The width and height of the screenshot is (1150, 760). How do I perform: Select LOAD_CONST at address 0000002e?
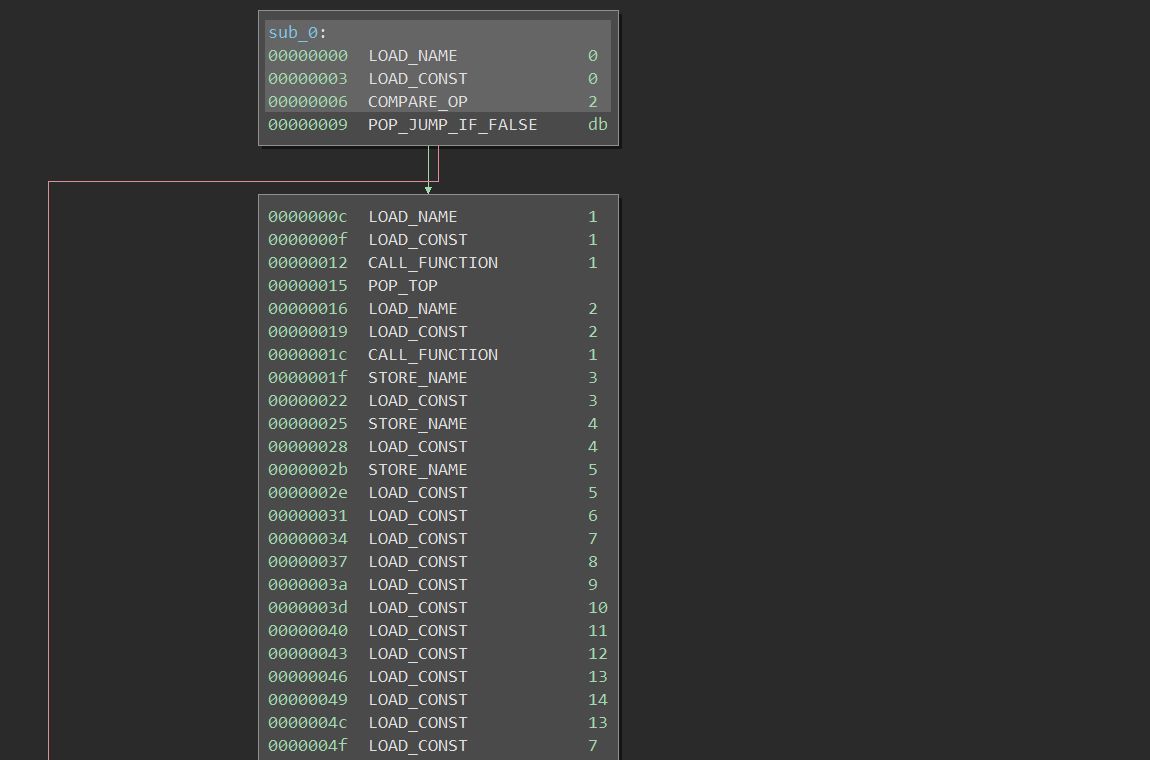417,492
